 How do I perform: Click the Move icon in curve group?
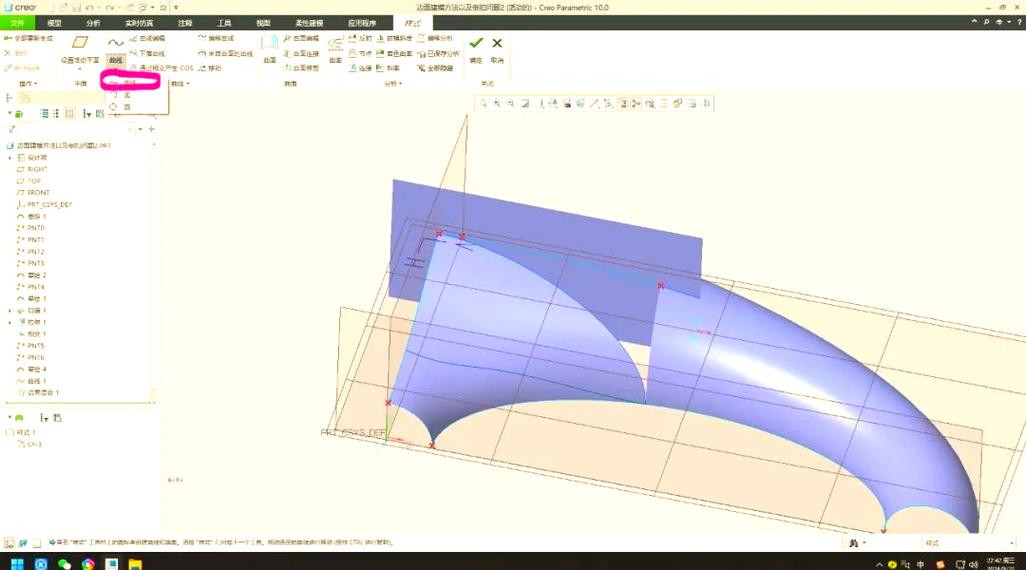(202, 67)
